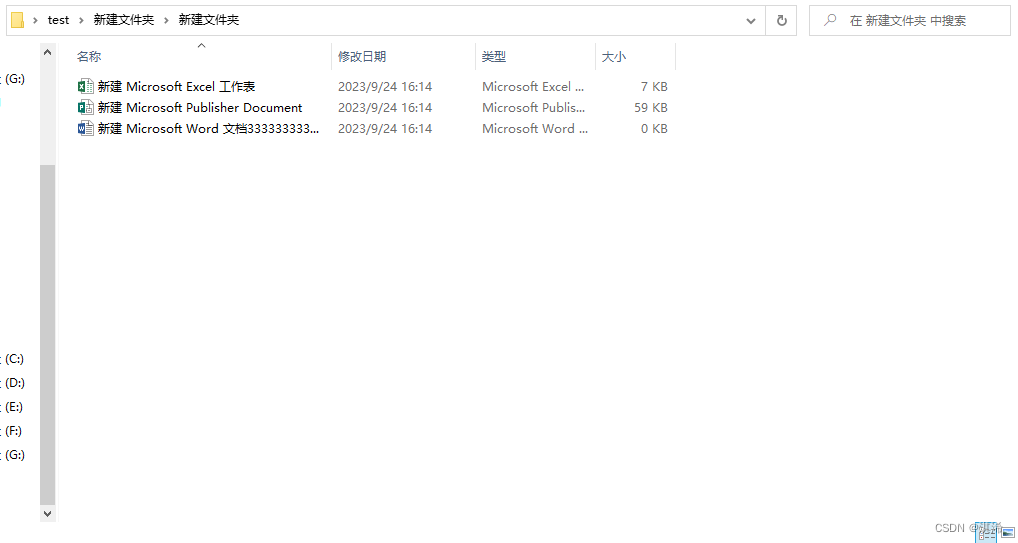Click the Microsoft Publis... type cell
This screenshot has width=1018, height=543.
coord(533,107)
